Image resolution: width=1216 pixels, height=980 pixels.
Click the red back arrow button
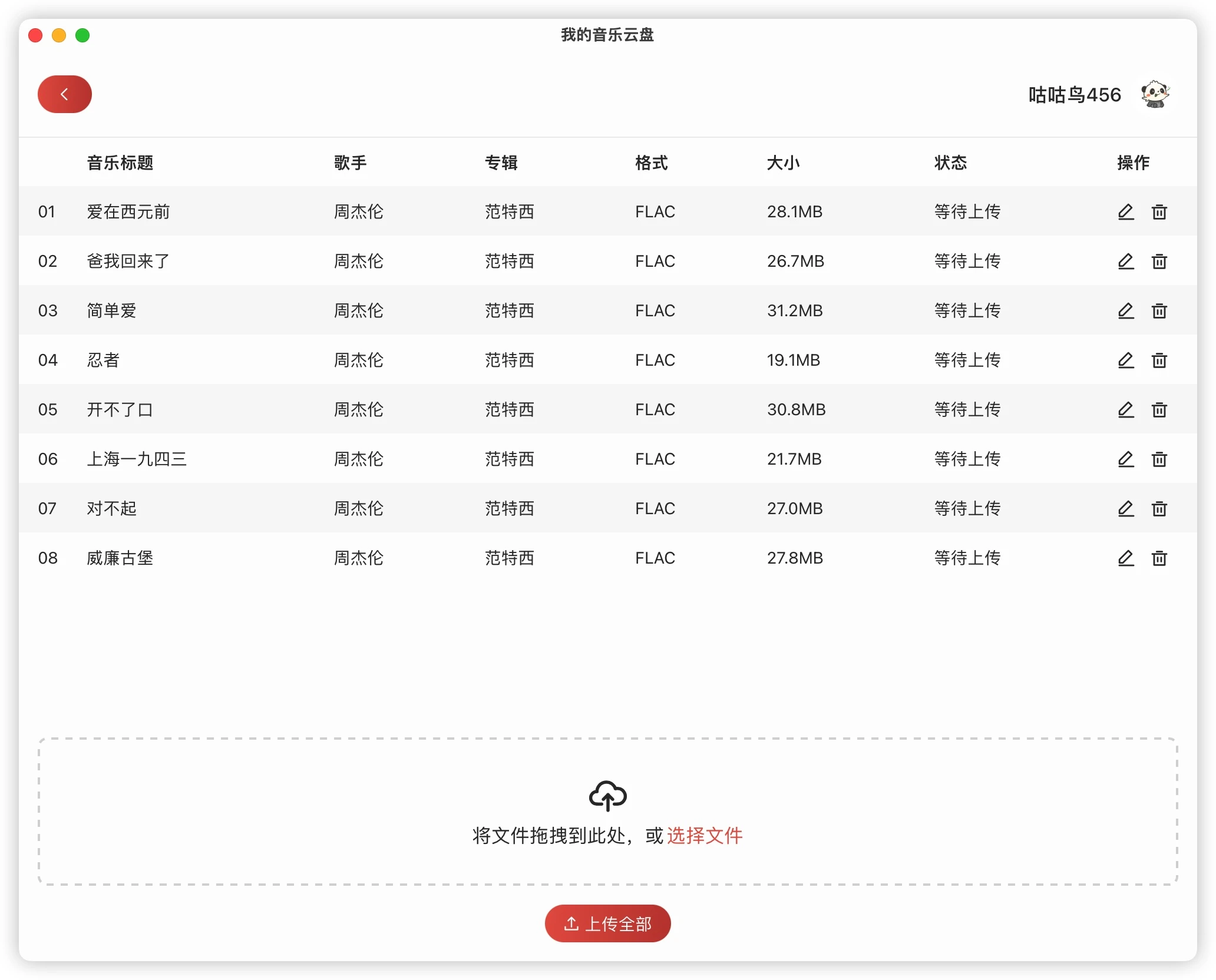coord(65,94)
